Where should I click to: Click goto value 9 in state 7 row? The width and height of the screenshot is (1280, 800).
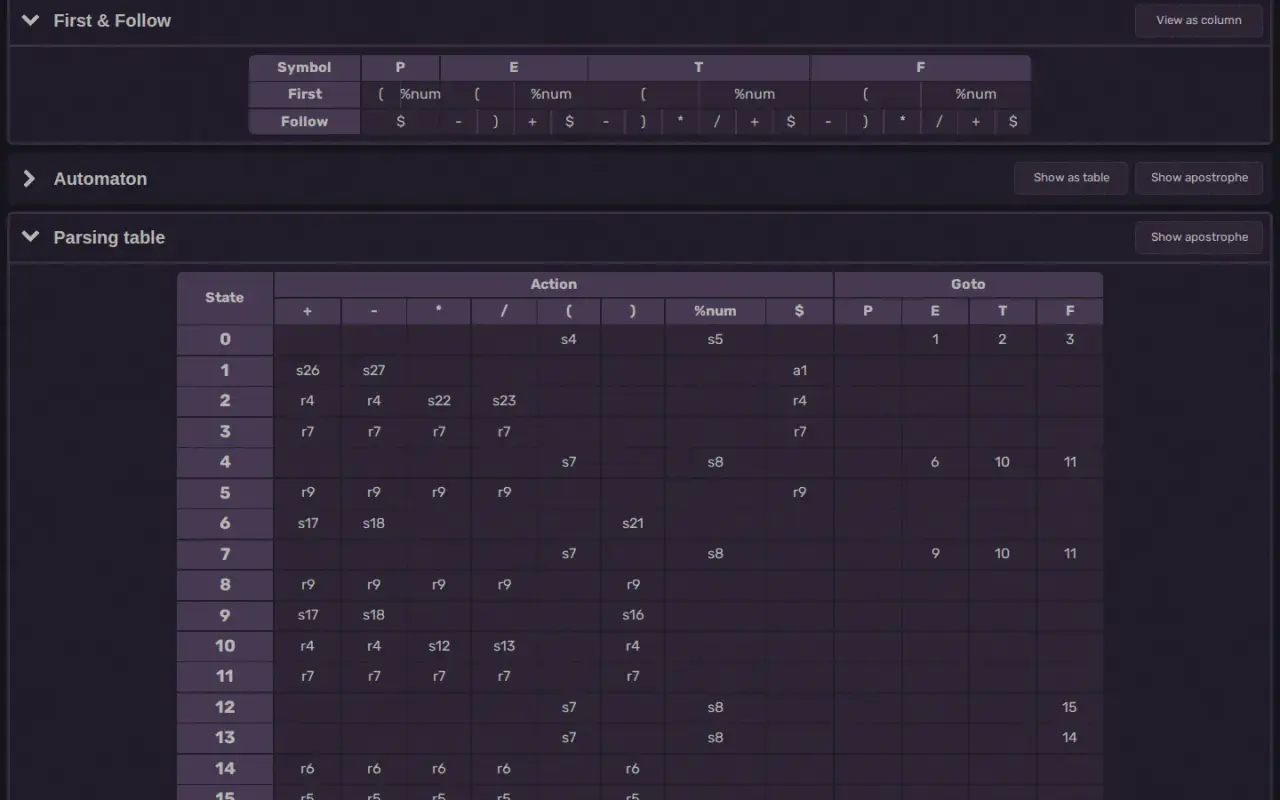click(x=935, y=553)
